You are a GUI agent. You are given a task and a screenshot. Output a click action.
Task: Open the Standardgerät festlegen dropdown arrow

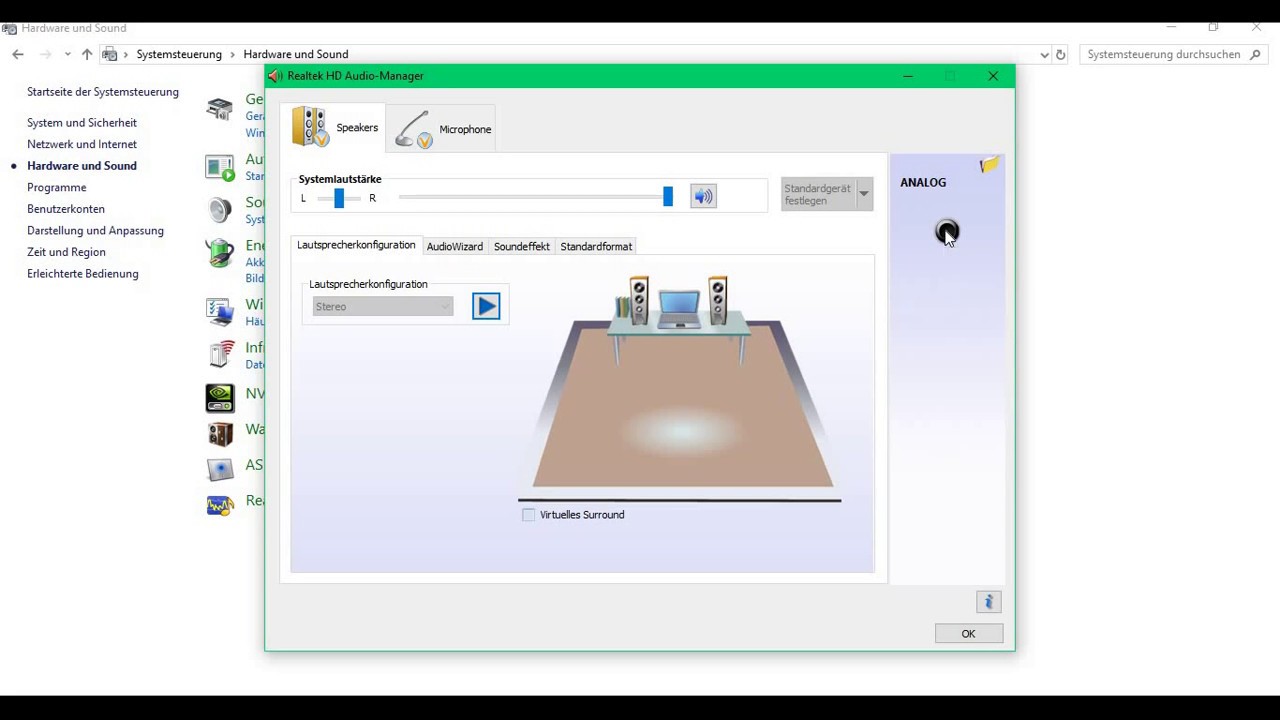pyautogui.click(x=864, y=194)
